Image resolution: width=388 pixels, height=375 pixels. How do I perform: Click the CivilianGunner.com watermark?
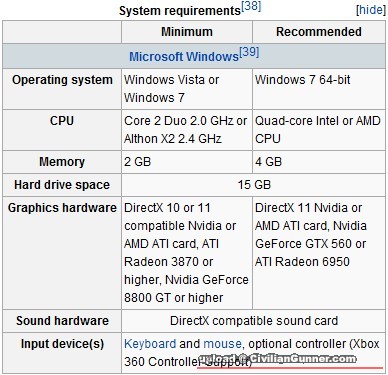pyautogui.click(x=277, y=359)
